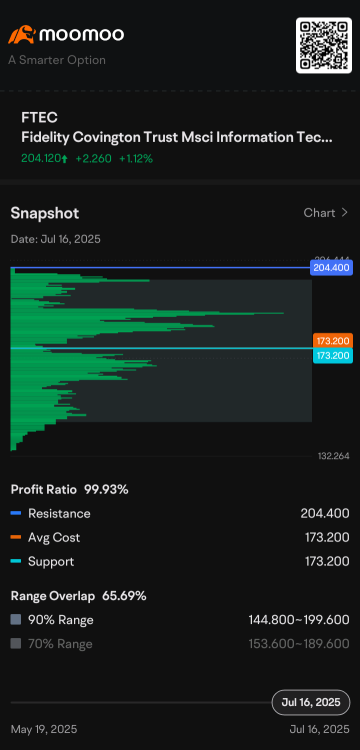Click the orange 173.200 price tag on chart
The height and width of the screenshot is (750, 360).
[x=333, y=341]
